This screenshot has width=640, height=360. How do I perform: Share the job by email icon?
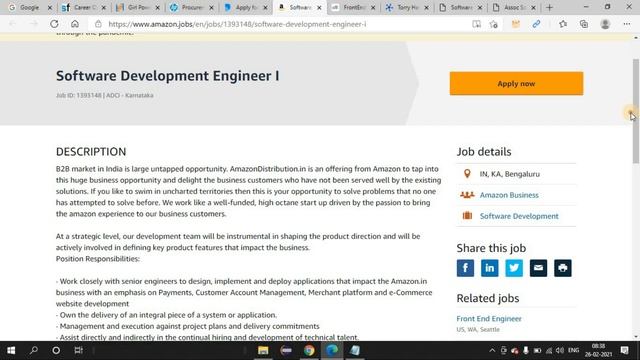pyautogui.click(x=538, y=268)
